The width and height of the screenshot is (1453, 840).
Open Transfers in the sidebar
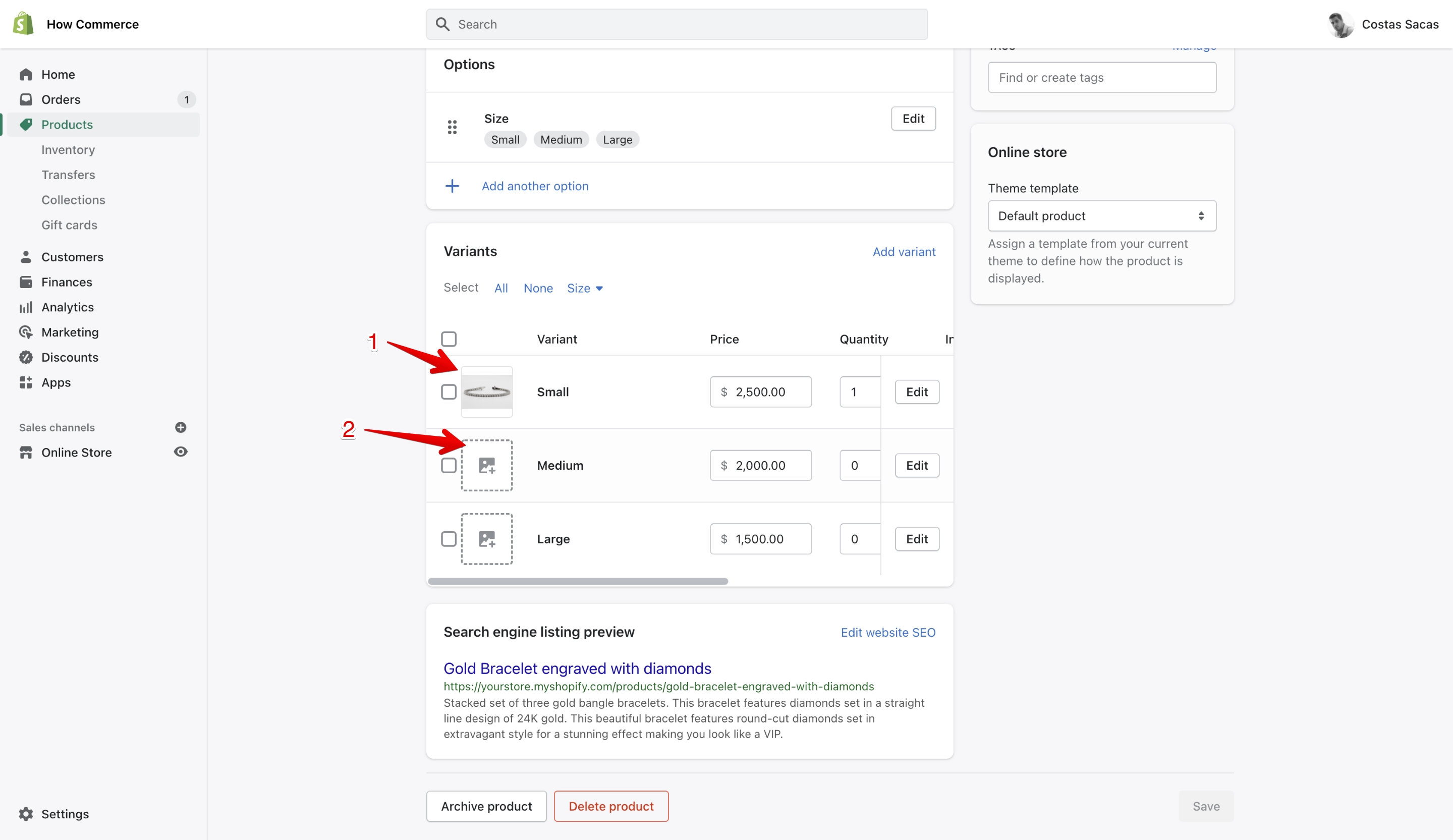[x=68, y=175]
